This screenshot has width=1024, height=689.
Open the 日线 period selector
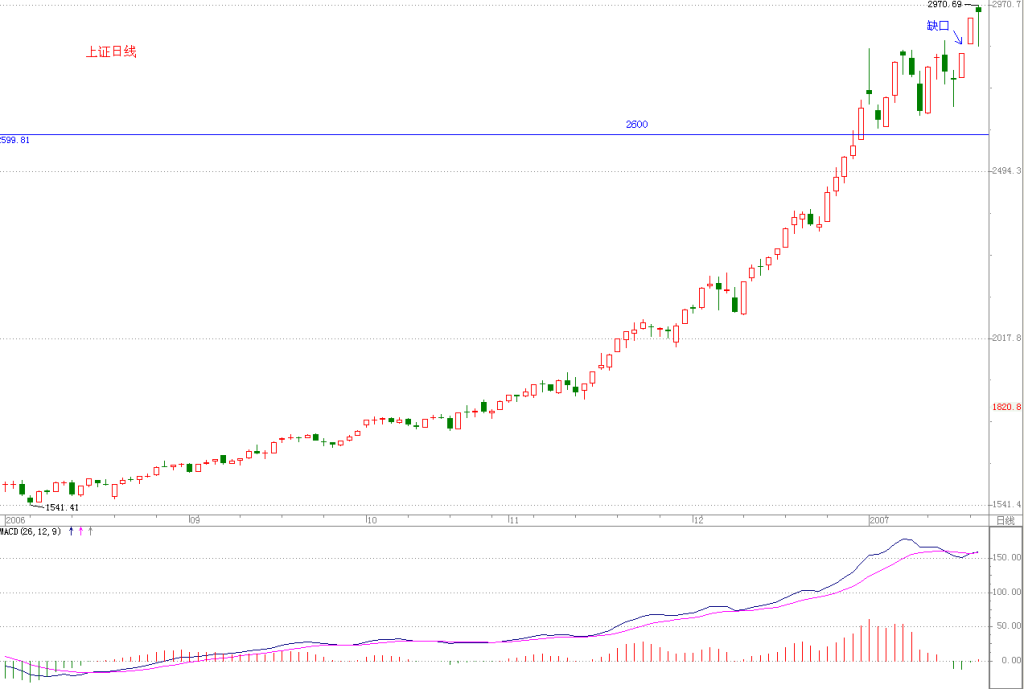[1005, 521]
